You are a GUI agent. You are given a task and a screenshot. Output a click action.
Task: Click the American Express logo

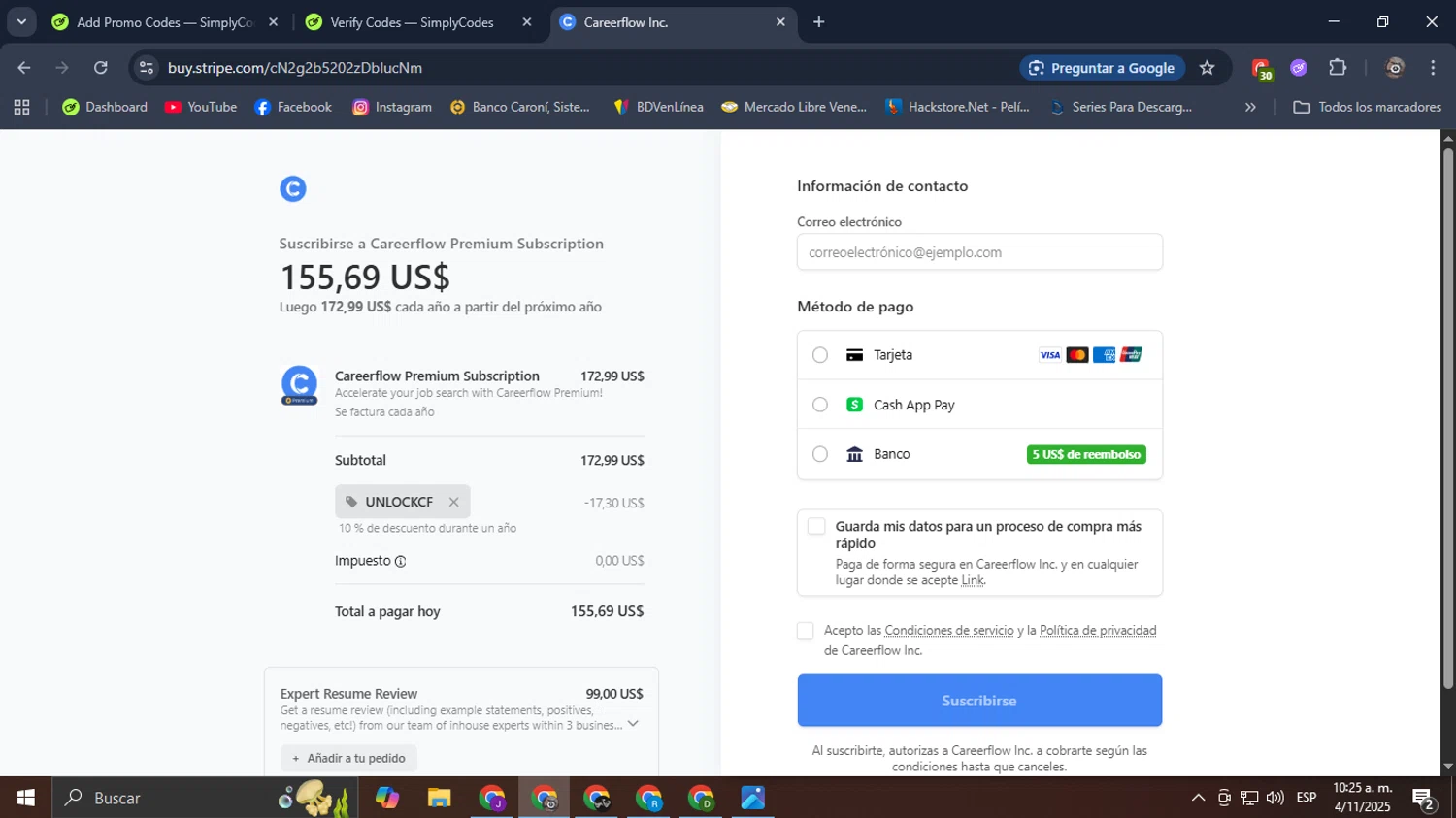(1104, 355)
